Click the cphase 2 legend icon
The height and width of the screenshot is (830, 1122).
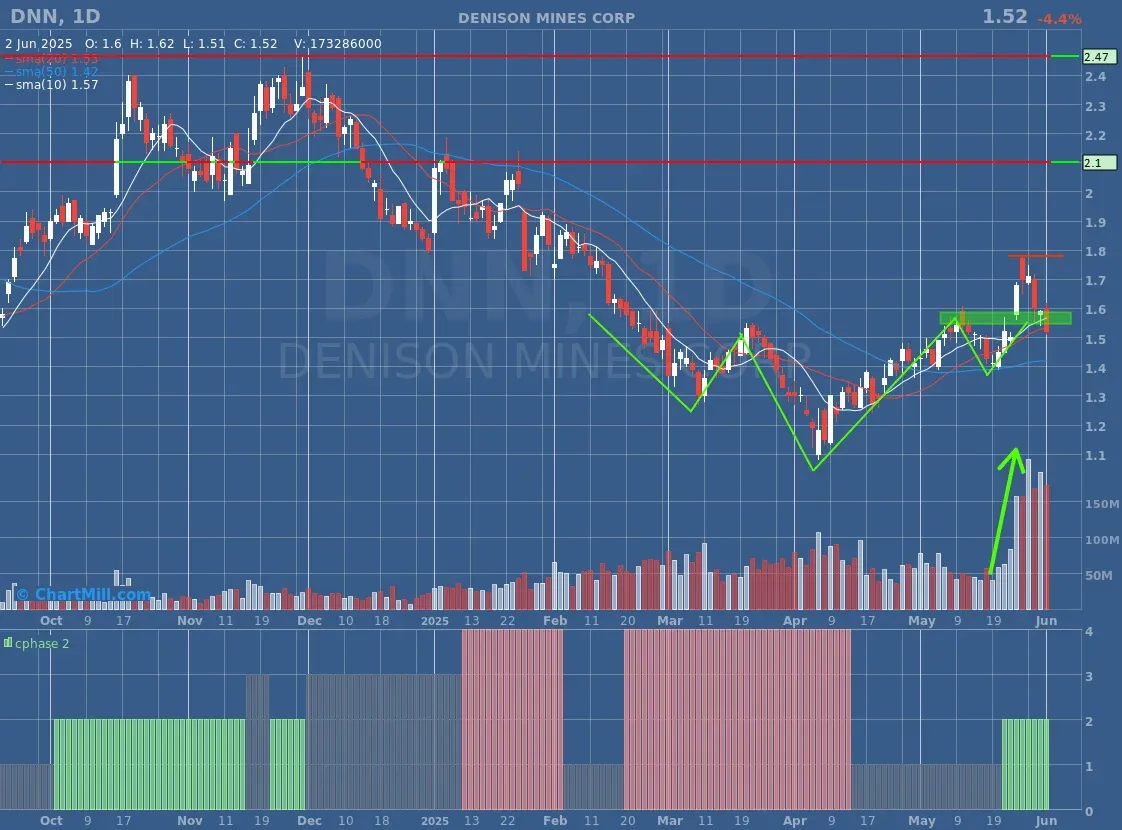point(8,643)
